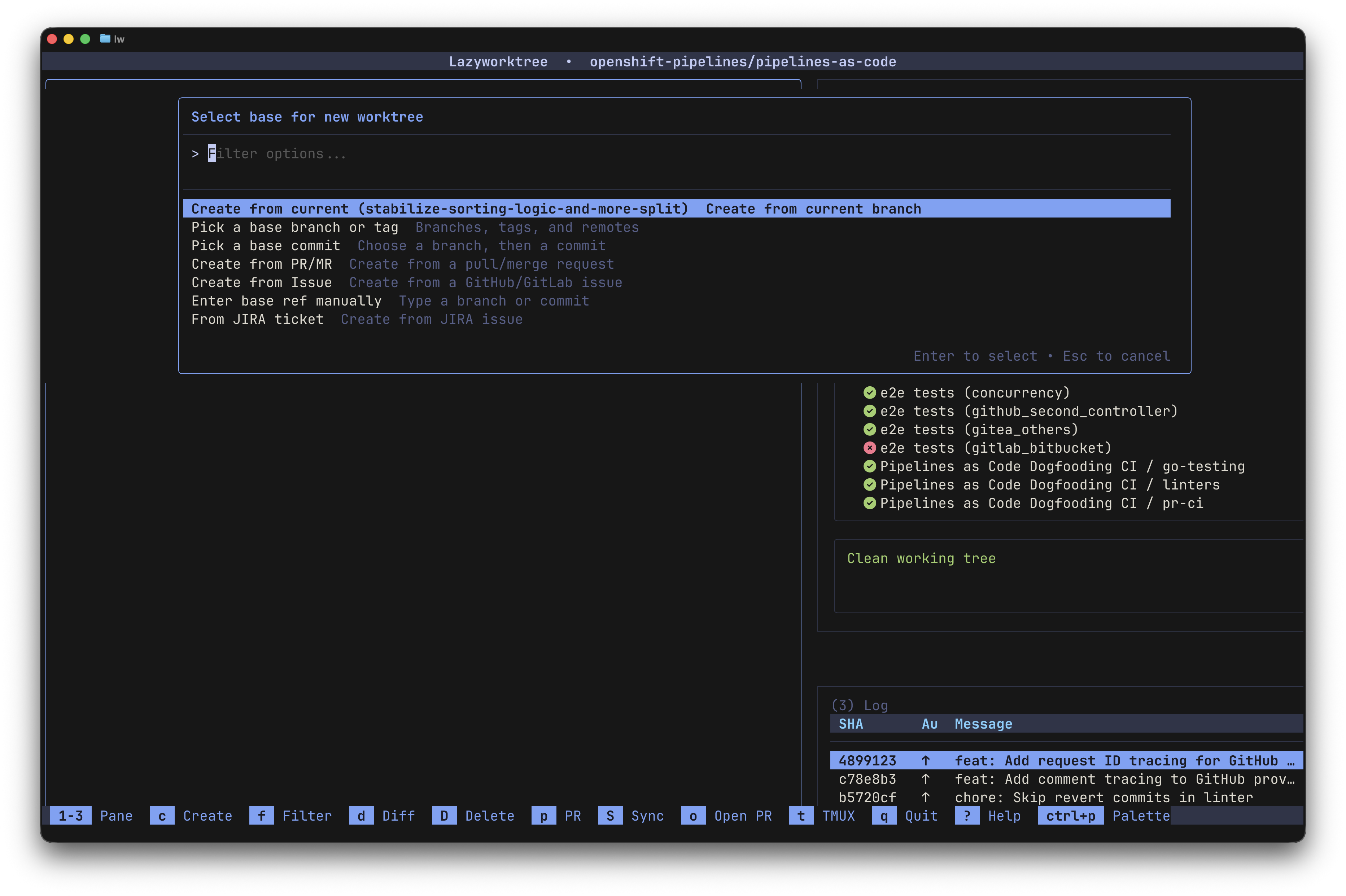Viewport: 1346px width, 896px height.
Task: Click the red failure icon for gitlab_bitbucket e2e tests
Action: coord(869,448)
